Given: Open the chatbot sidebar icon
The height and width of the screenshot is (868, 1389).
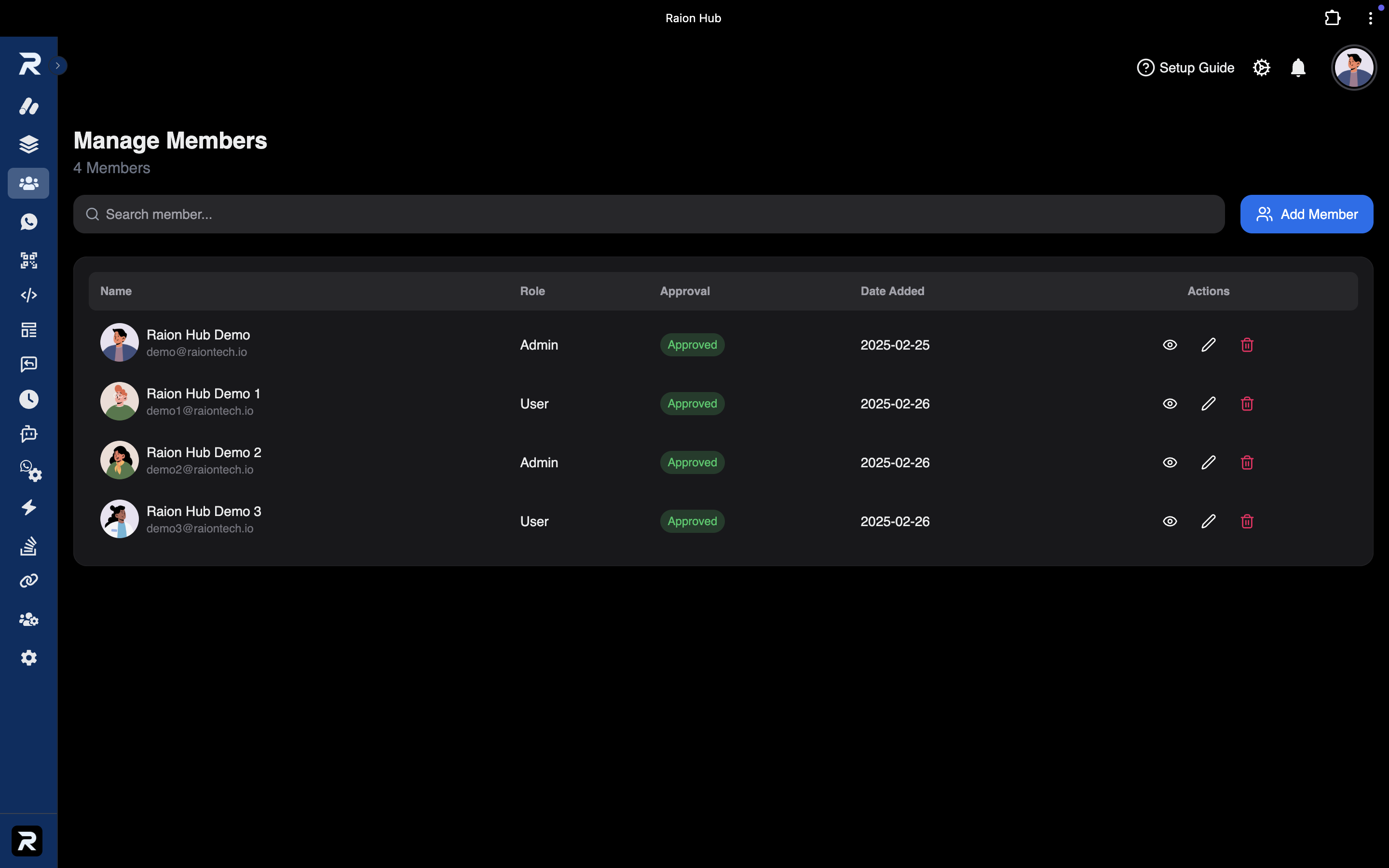Looking at the screenshot, I should (29, 434).
